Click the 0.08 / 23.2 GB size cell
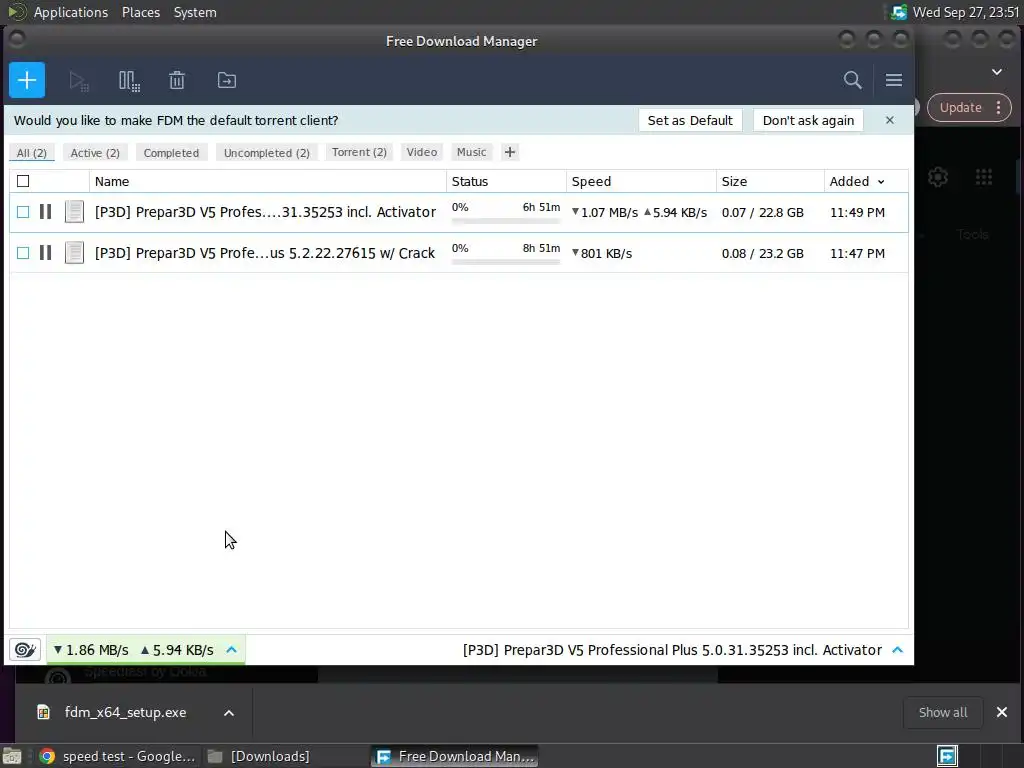This screenshot has height=768, width=1024. [x=763, y=253]
